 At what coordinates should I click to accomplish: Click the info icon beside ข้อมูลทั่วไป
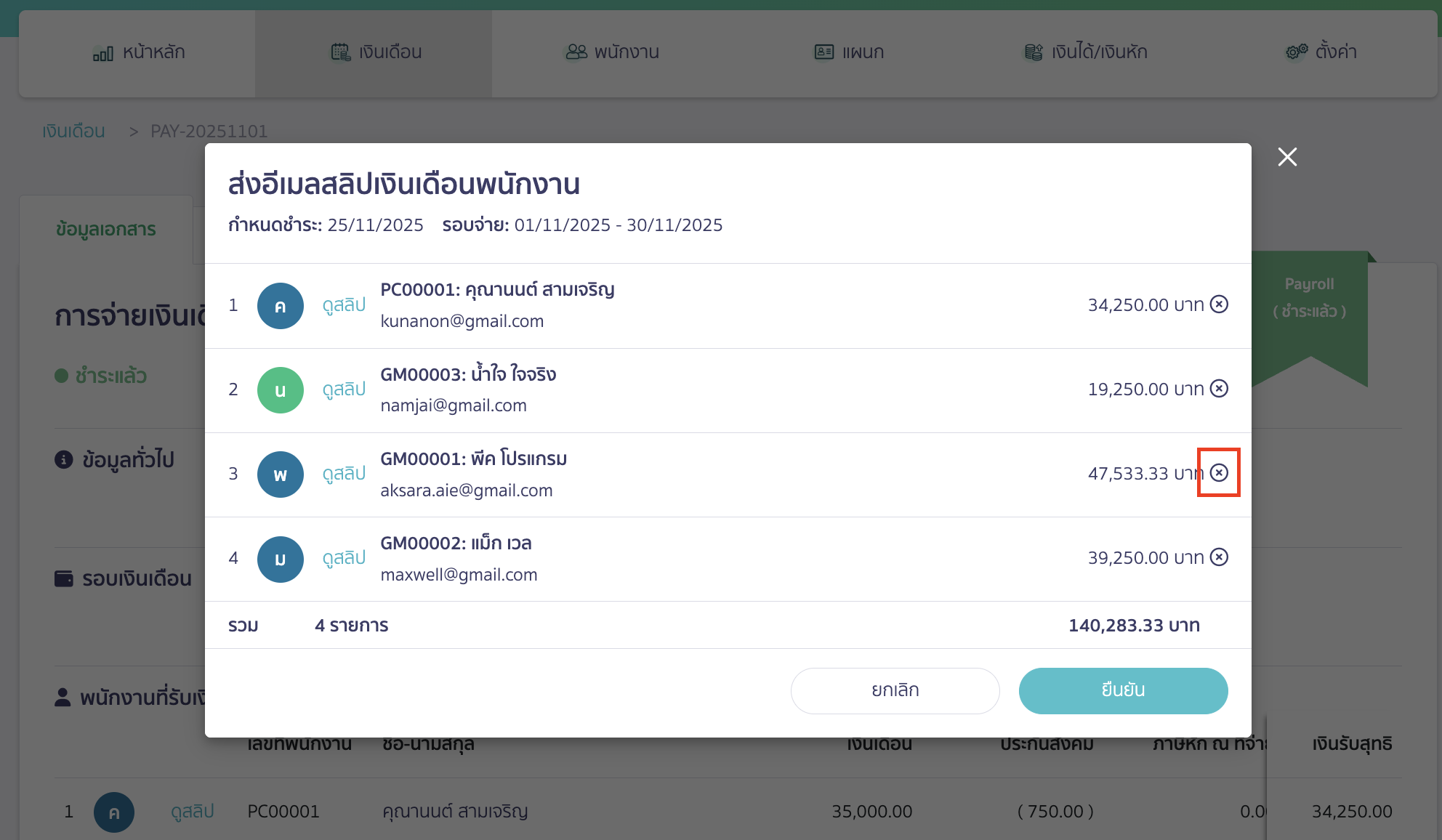[x=63, y=460]
